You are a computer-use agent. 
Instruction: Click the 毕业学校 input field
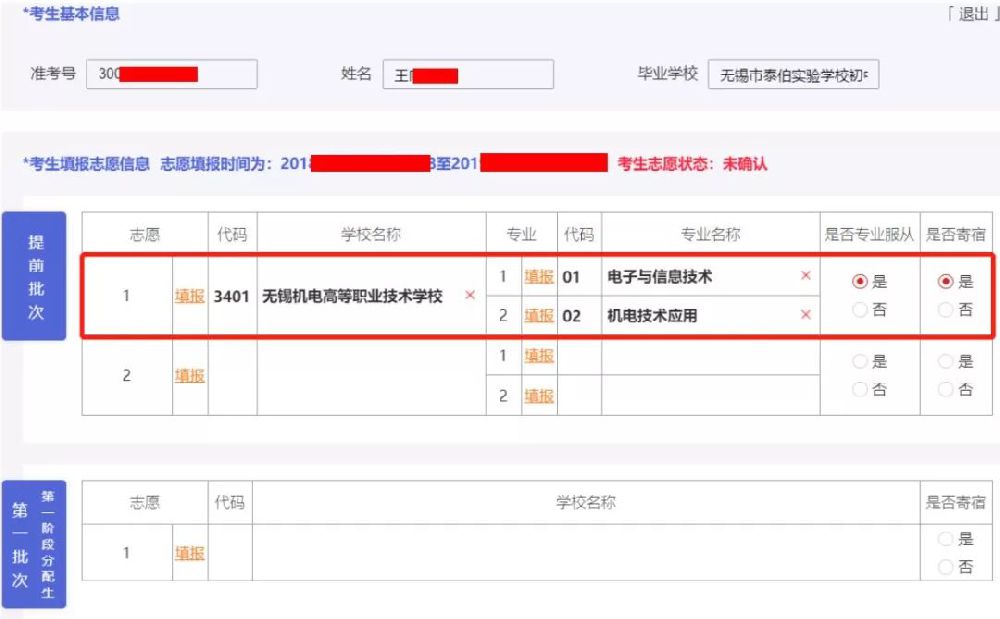[793, 74]
